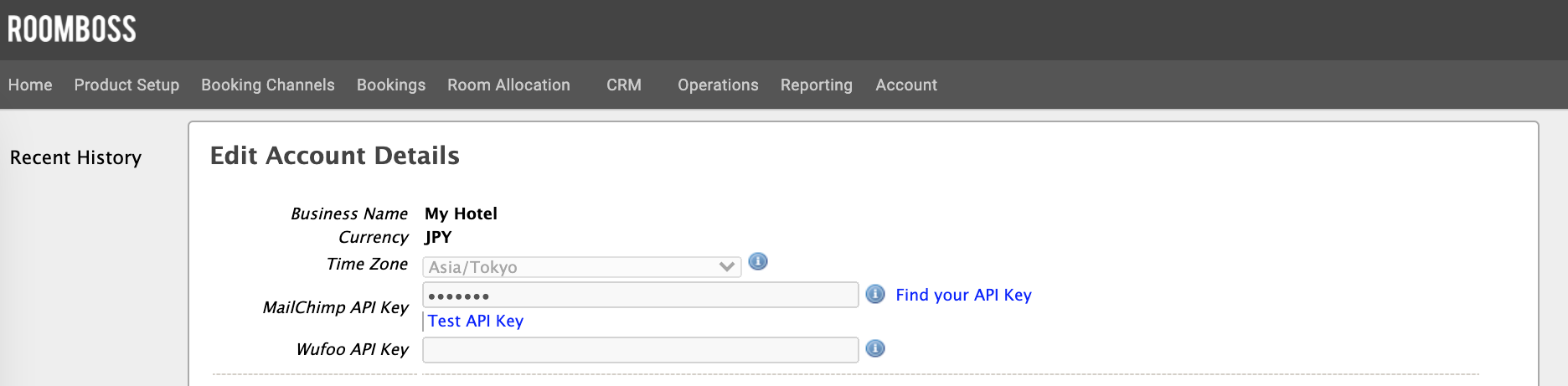The height and width of the screenshot is (386, 1568).
Task: Select CRM in the navigation bar
Action: click(624, 85)
